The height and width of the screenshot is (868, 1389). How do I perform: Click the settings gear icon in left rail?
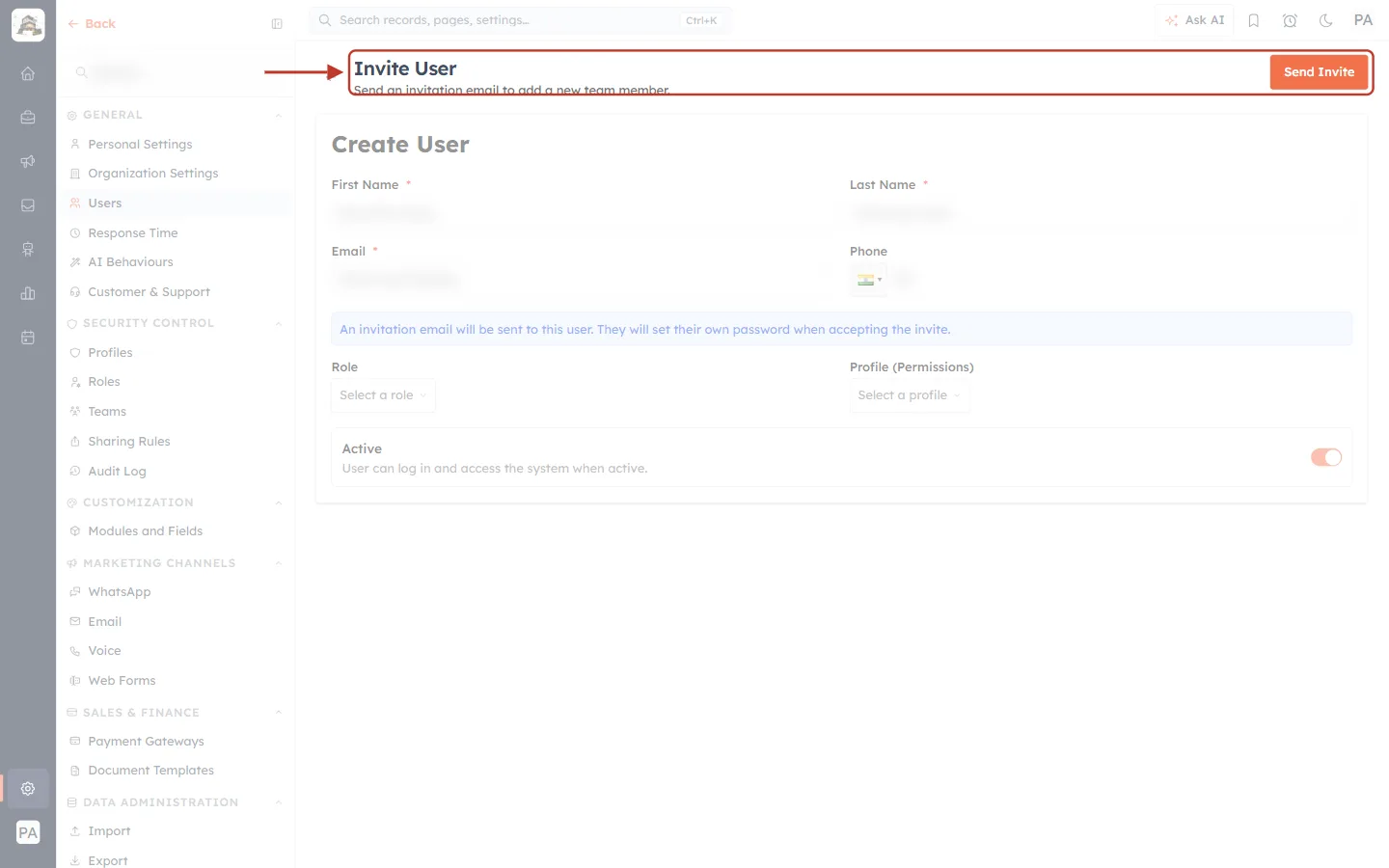pos(28,789)
